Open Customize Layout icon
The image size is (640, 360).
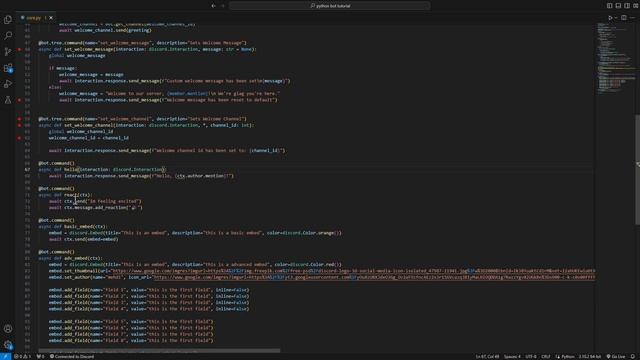pos(636,6)
